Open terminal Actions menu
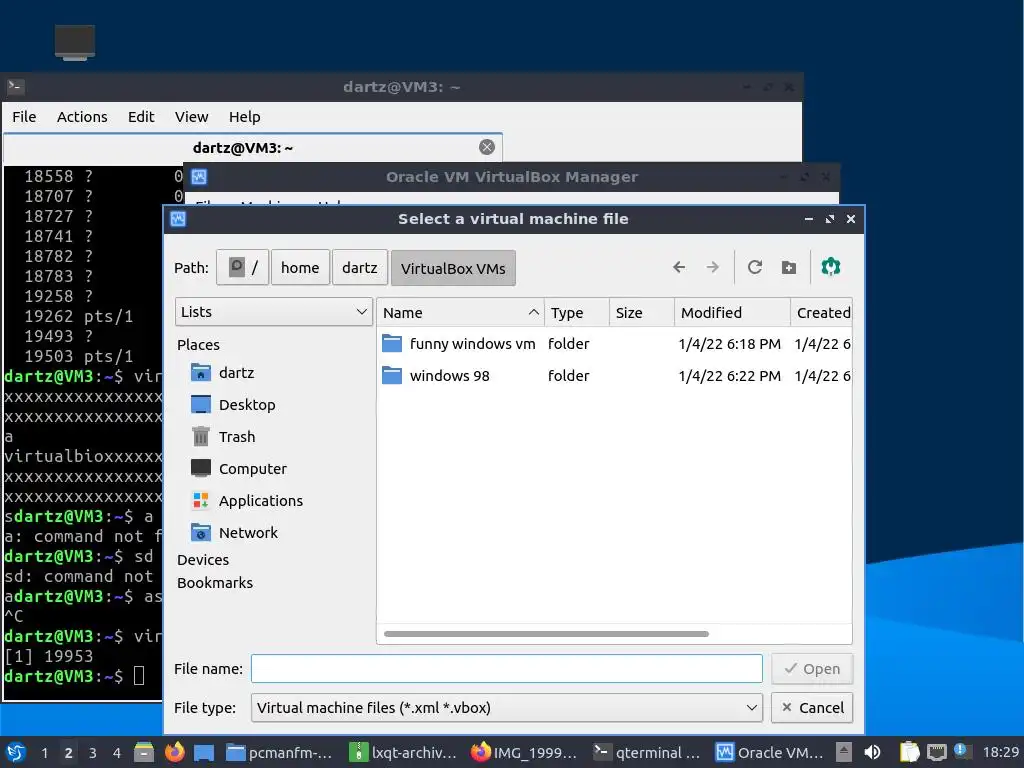Screen dimensions: 1024x768 point(82,117)
